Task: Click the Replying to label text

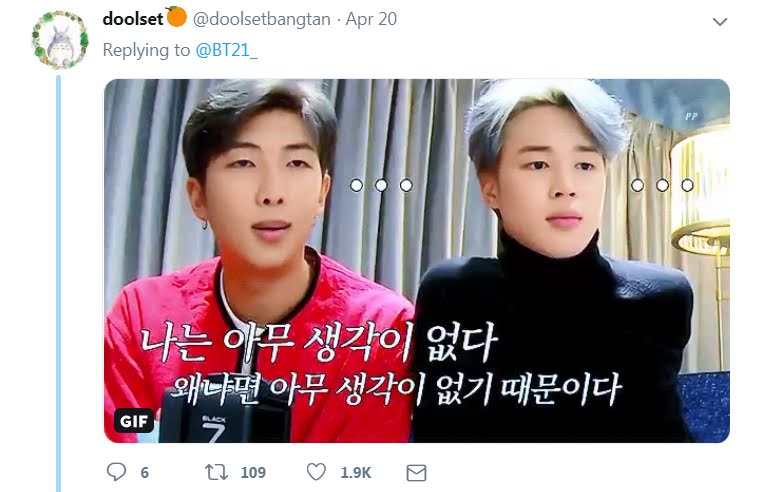Action: pos(146,50)
